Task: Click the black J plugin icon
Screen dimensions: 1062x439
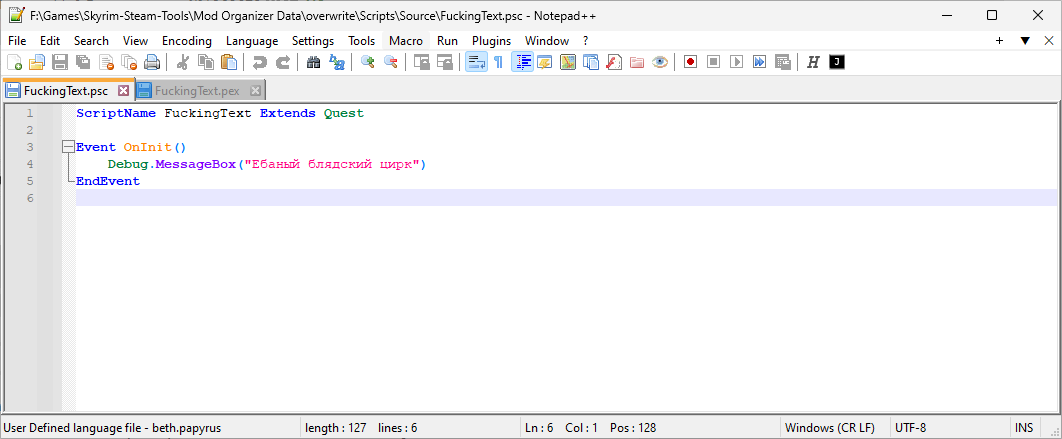Action: 837,62
